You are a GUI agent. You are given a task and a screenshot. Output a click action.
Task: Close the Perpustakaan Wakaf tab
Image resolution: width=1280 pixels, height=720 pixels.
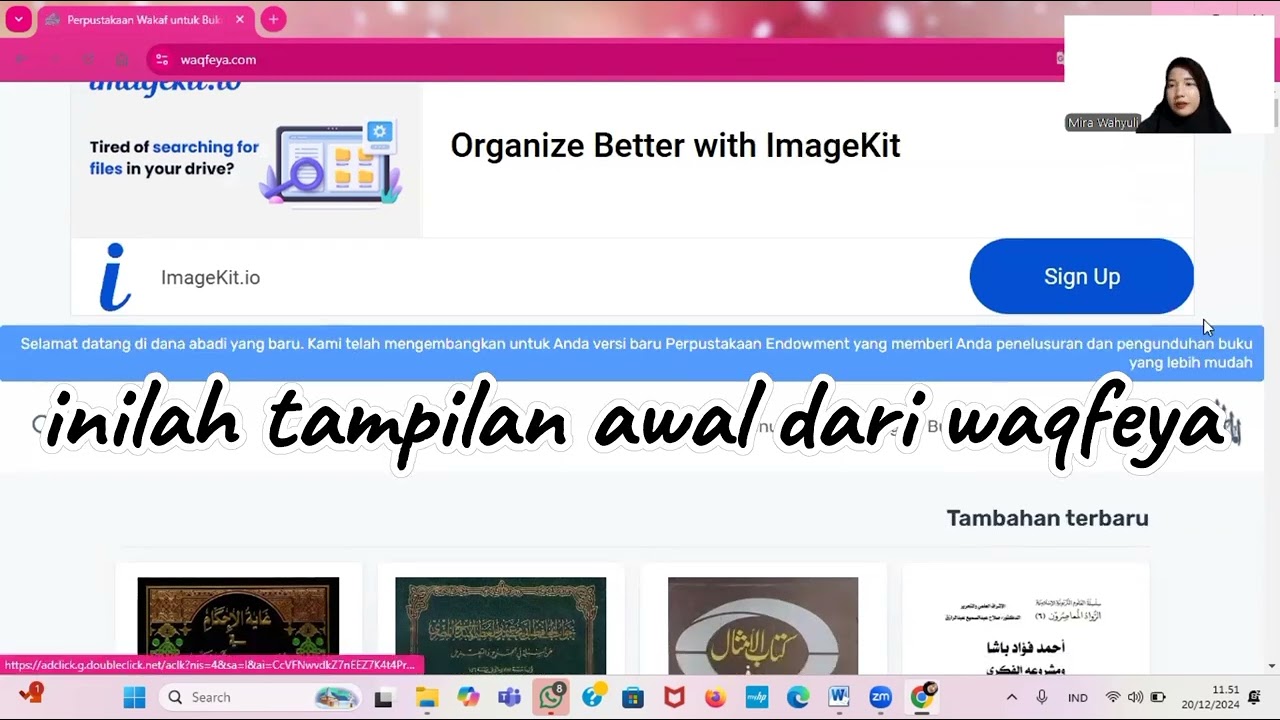point(240,20)
